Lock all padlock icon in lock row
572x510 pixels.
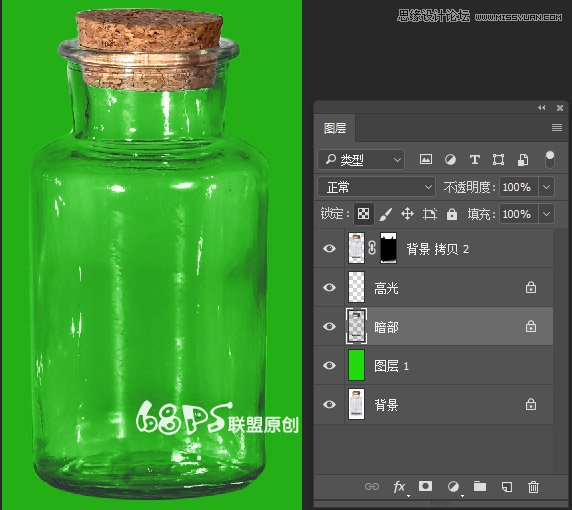tap(452, 214)
